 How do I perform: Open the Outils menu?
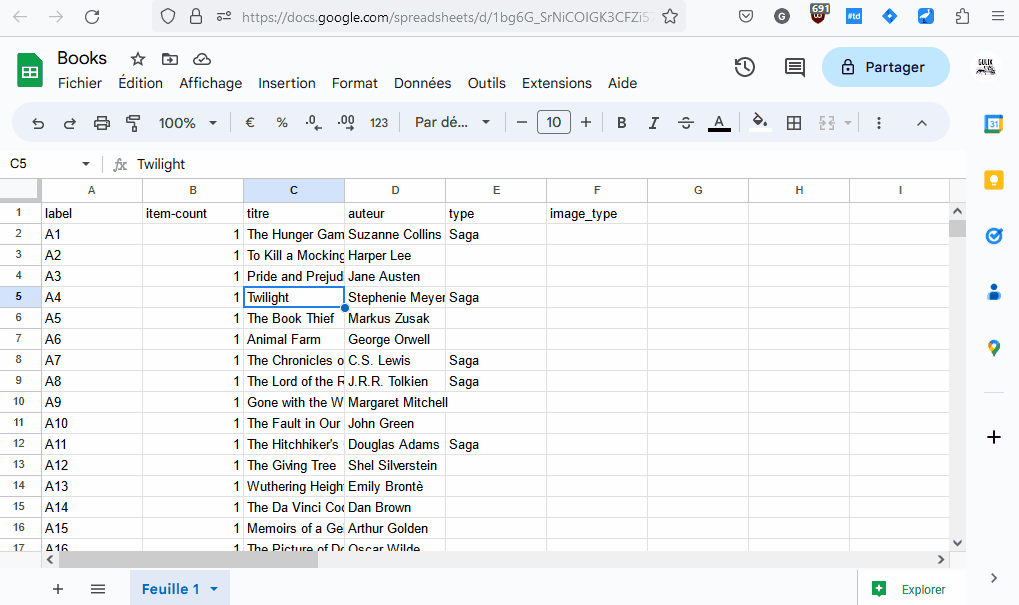(x=487, y=83)
